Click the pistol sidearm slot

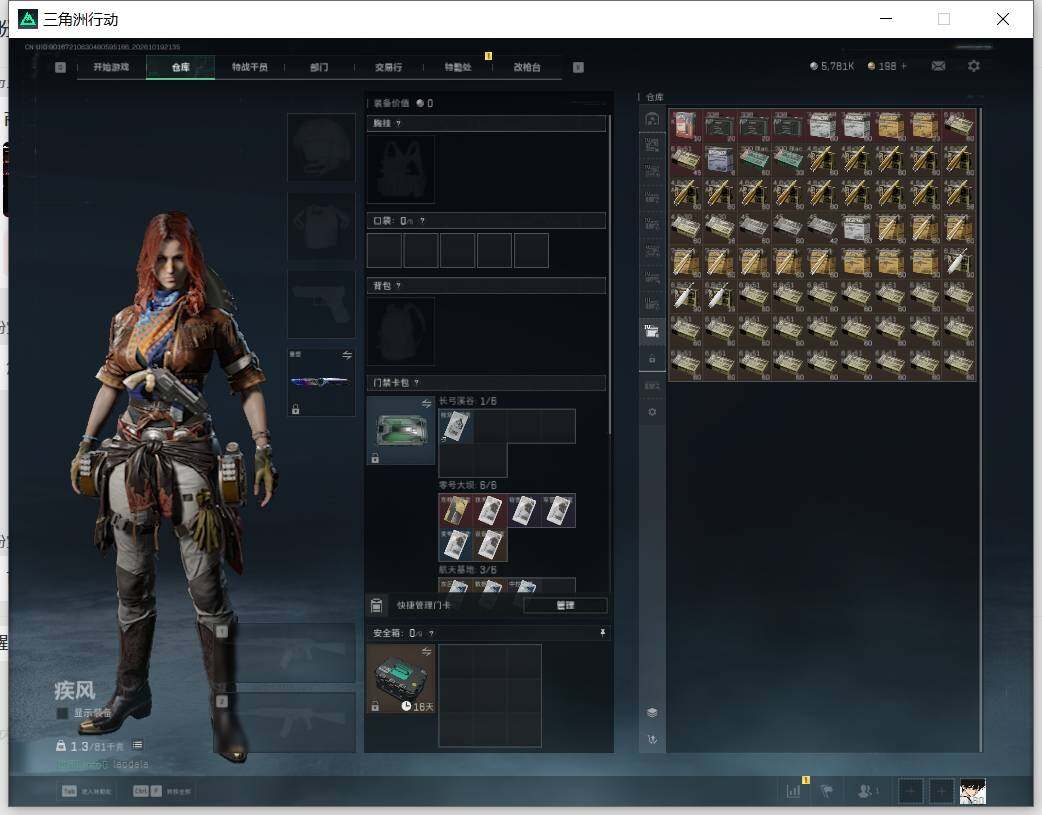point(321,304)
